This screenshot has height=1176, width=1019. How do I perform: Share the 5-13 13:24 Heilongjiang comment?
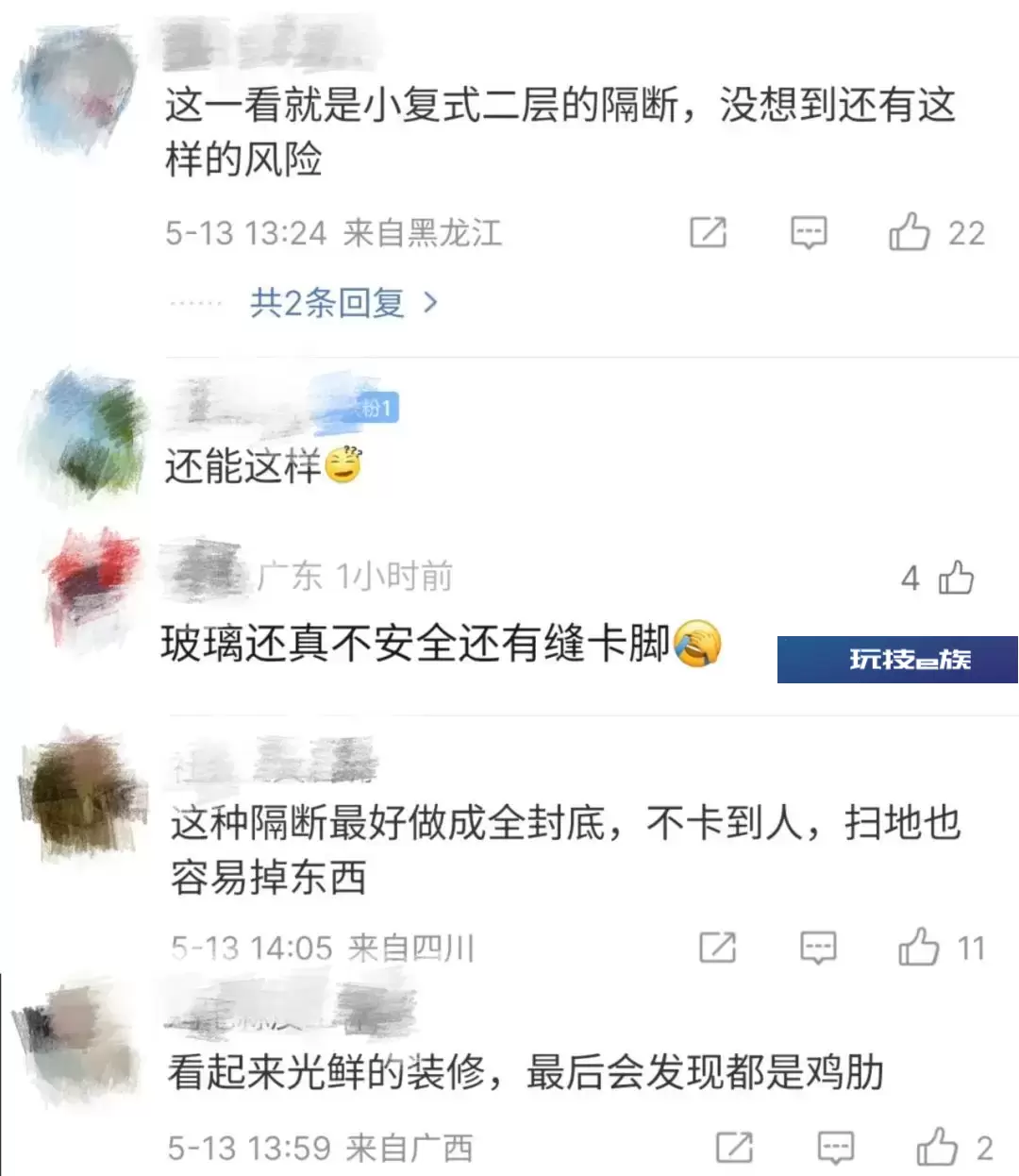coord(709,232)
